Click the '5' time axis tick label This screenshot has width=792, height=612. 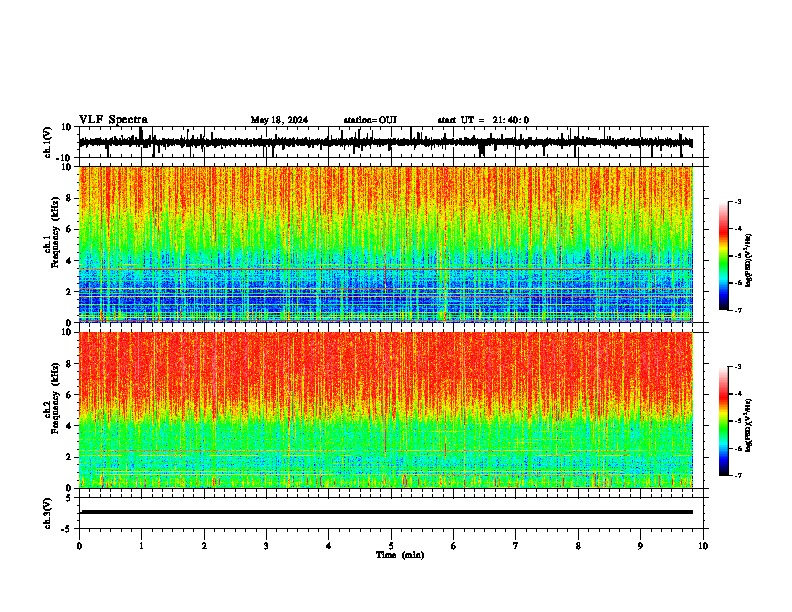391,546
